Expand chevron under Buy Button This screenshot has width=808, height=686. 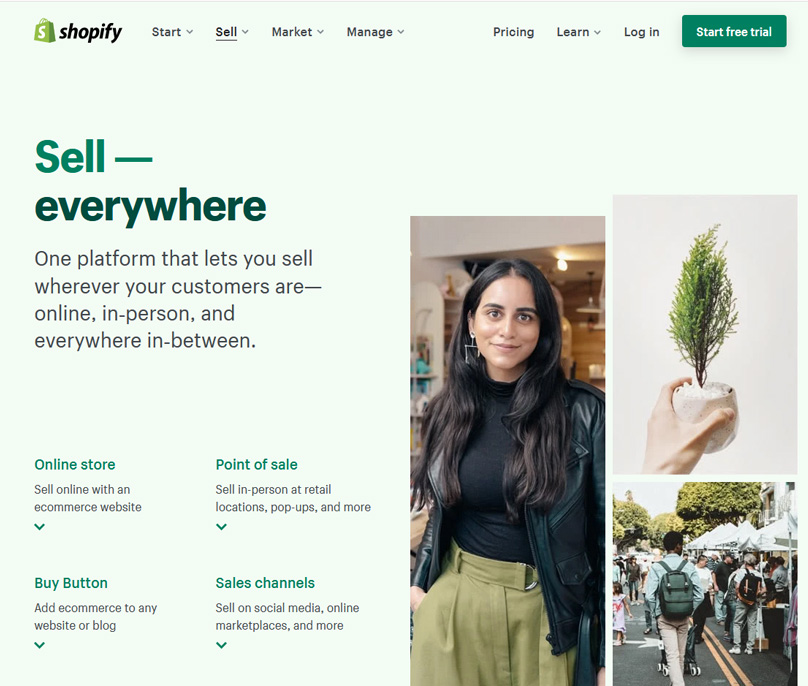pyautogui.click(x=40, y=645)
